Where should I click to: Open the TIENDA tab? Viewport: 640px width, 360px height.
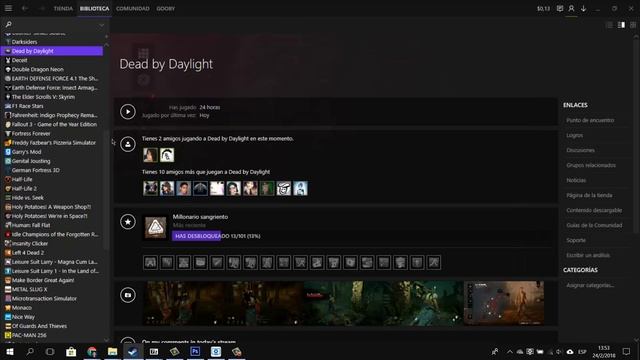[x=63, y=9]
